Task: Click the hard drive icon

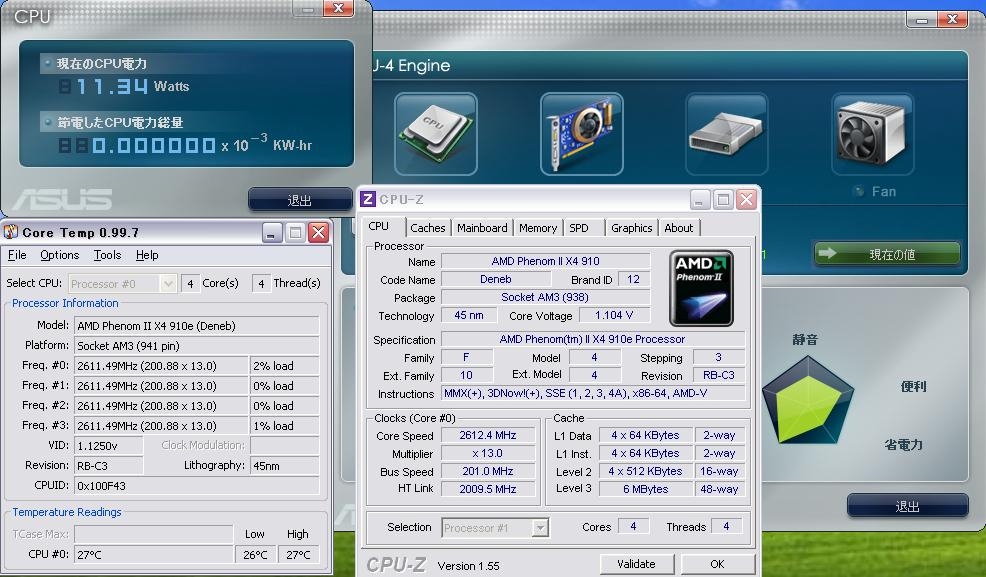Action: point(727,133)
